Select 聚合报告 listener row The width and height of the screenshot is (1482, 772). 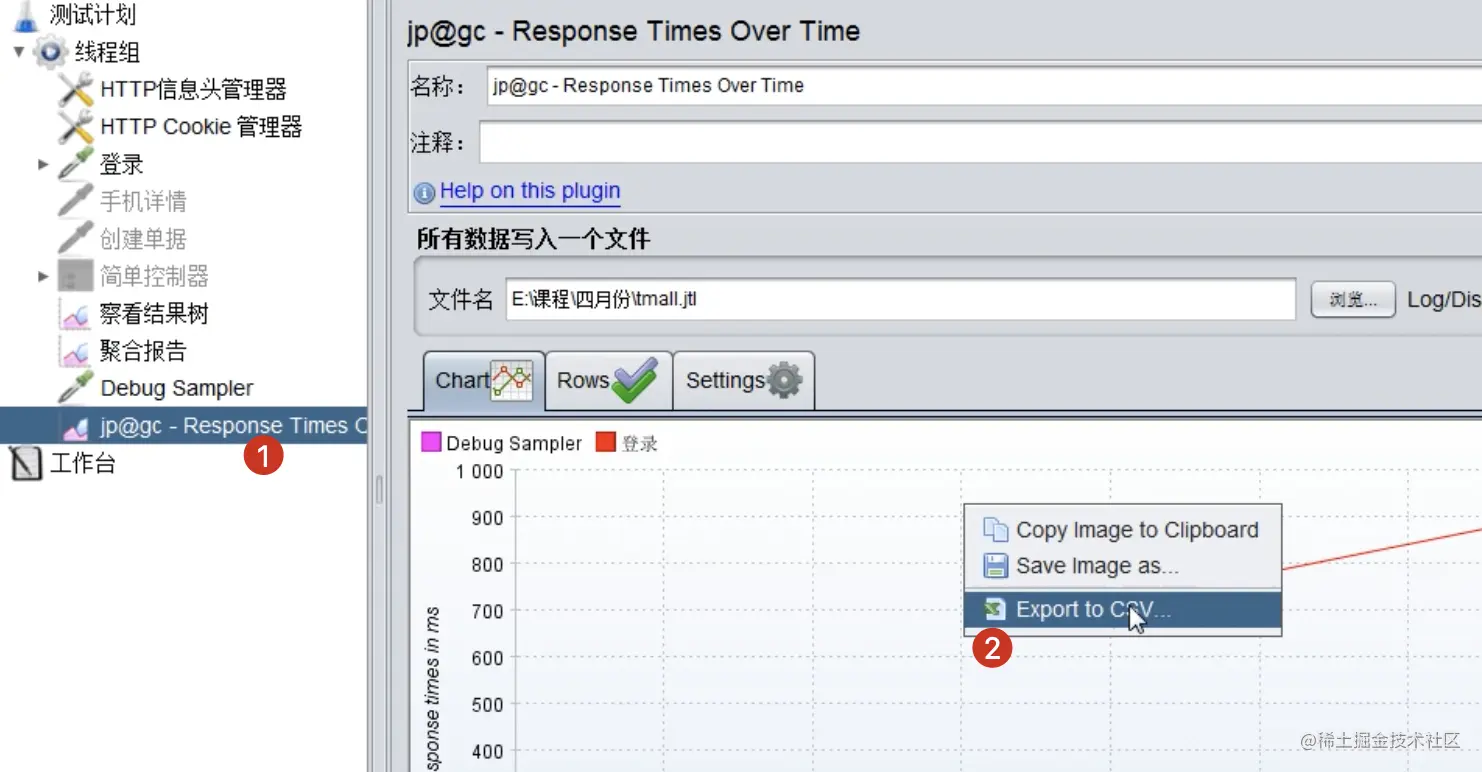[143, 351]
